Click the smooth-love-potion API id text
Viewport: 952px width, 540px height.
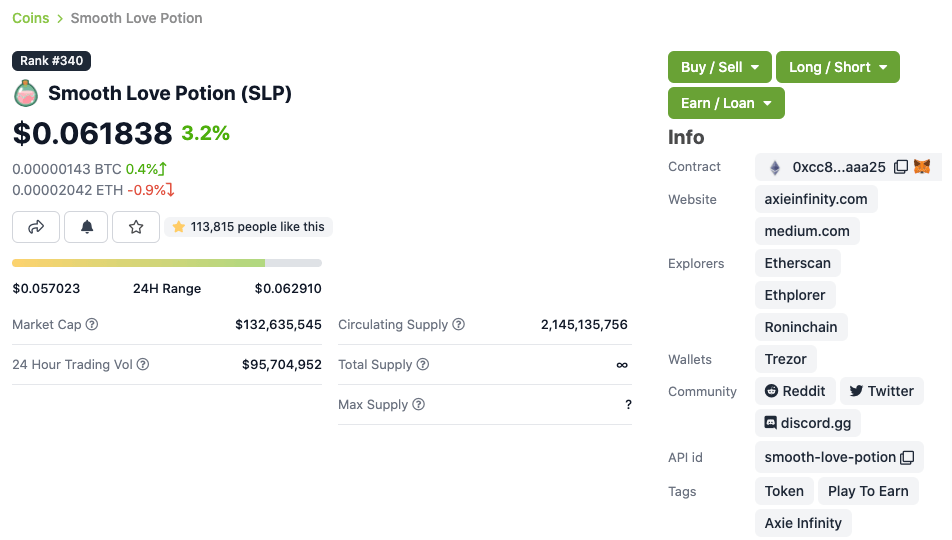coord(830,457)
